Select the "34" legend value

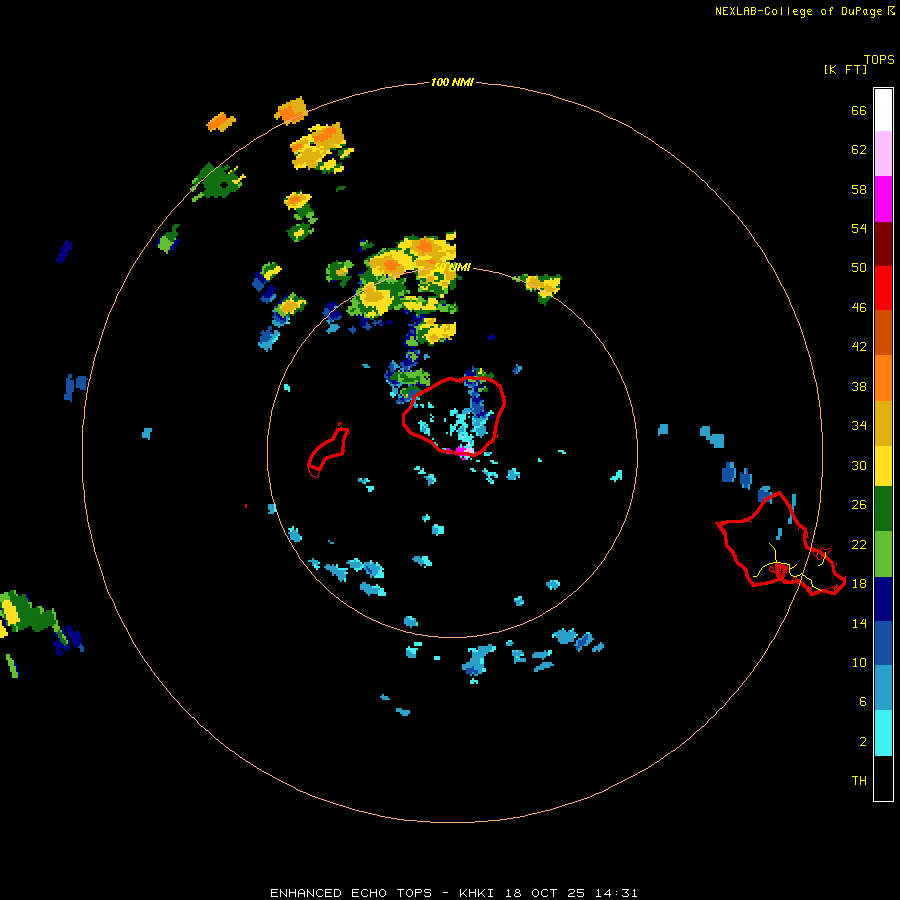click(x=859, y=426)
